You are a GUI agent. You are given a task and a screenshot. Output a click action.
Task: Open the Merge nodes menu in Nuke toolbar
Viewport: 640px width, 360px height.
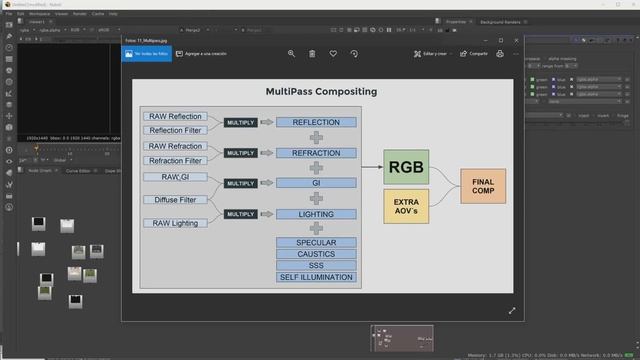pyautogui.click(x=9, y=105)
